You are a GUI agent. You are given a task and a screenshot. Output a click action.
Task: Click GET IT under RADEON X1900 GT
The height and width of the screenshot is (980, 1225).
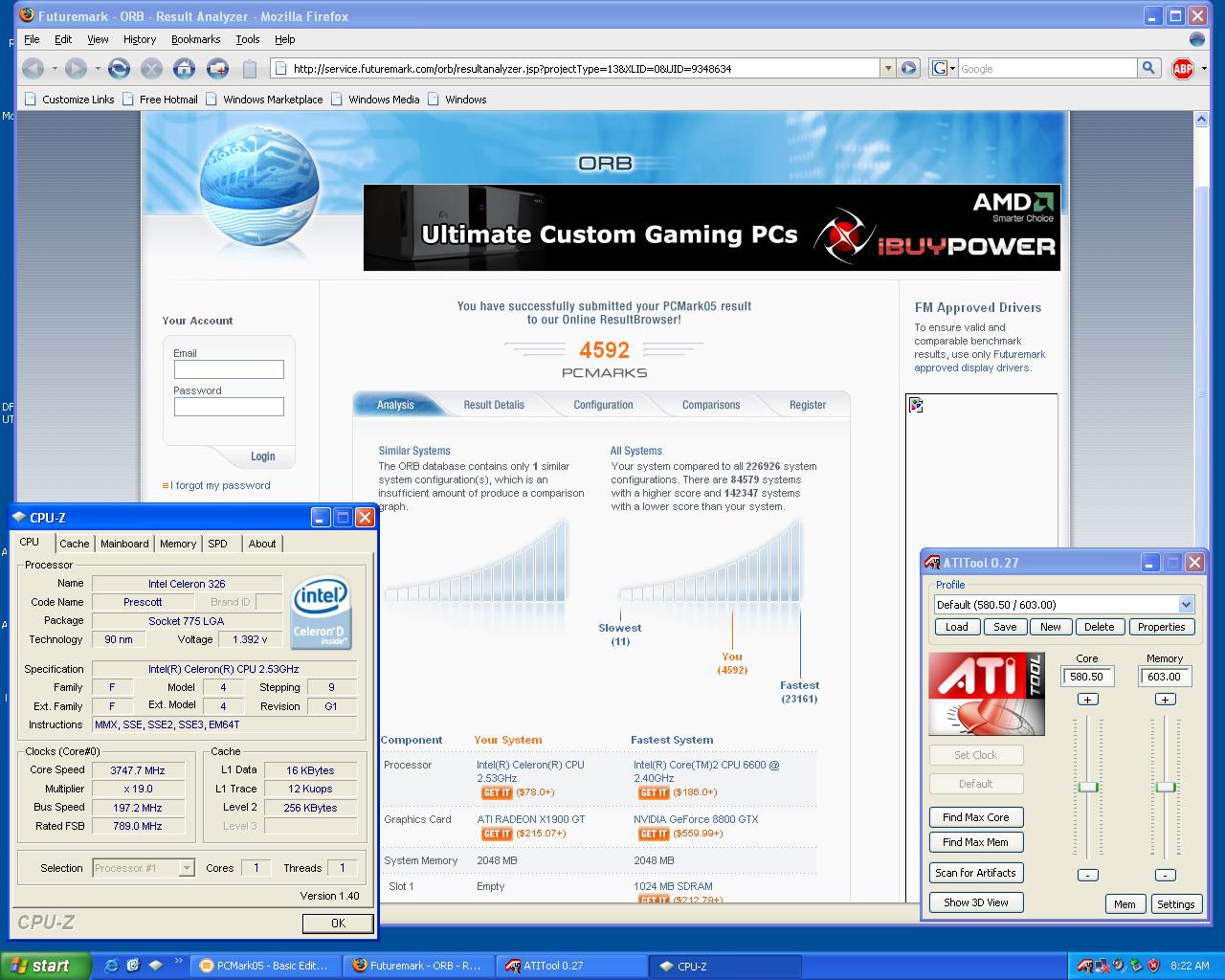[496, 834]
